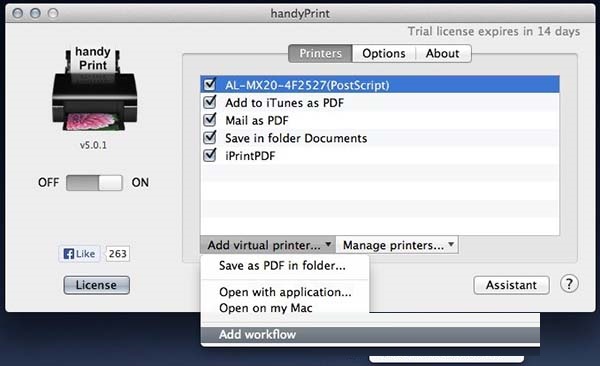Select the Add to iTunes as PDF row
Viewport: 600px width, 366px height.
(x=380, y=103)
